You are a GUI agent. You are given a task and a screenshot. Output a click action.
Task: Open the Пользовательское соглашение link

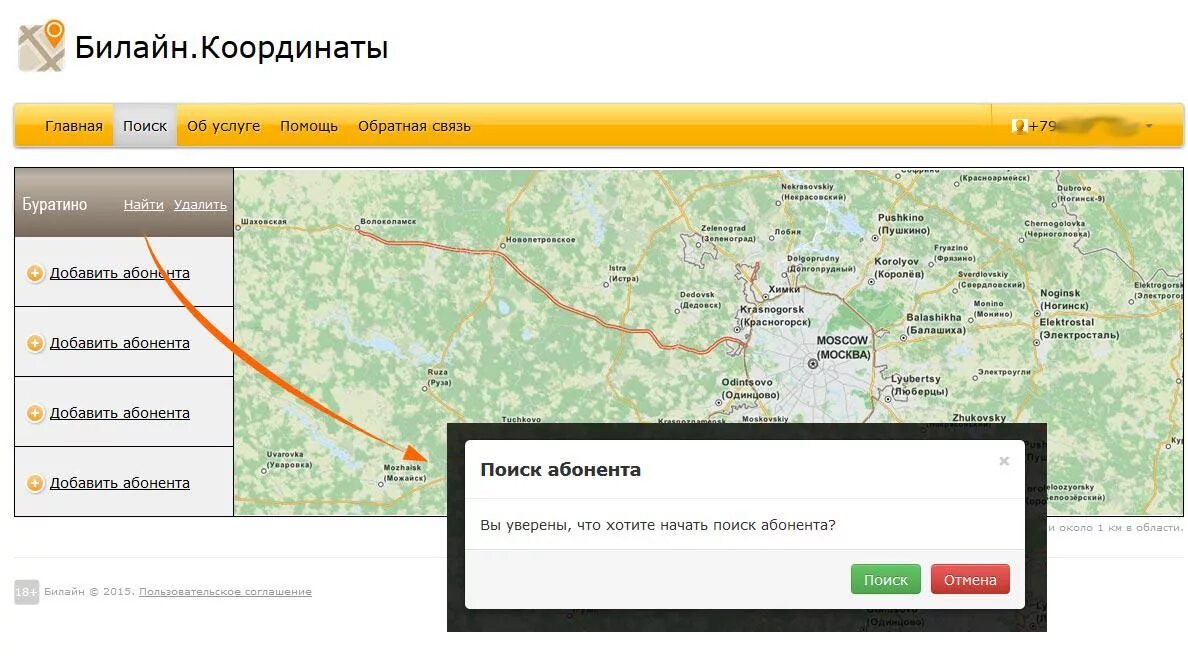tap(225, 592)
